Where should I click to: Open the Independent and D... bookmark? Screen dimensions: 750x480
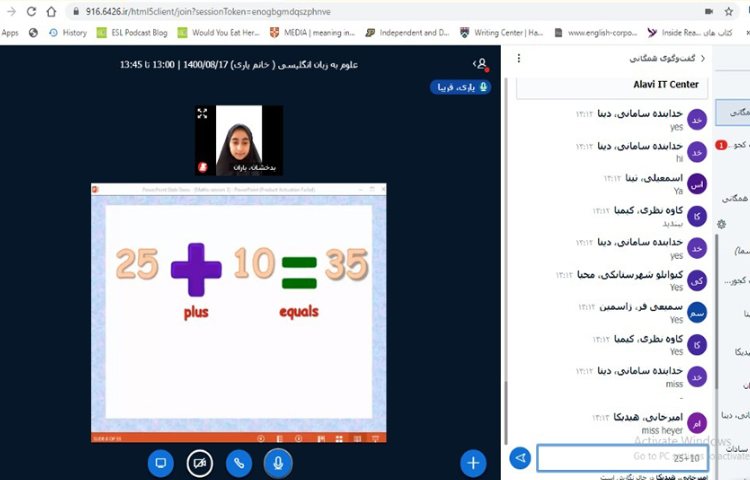pyautogui.click(x=408, y=33)
